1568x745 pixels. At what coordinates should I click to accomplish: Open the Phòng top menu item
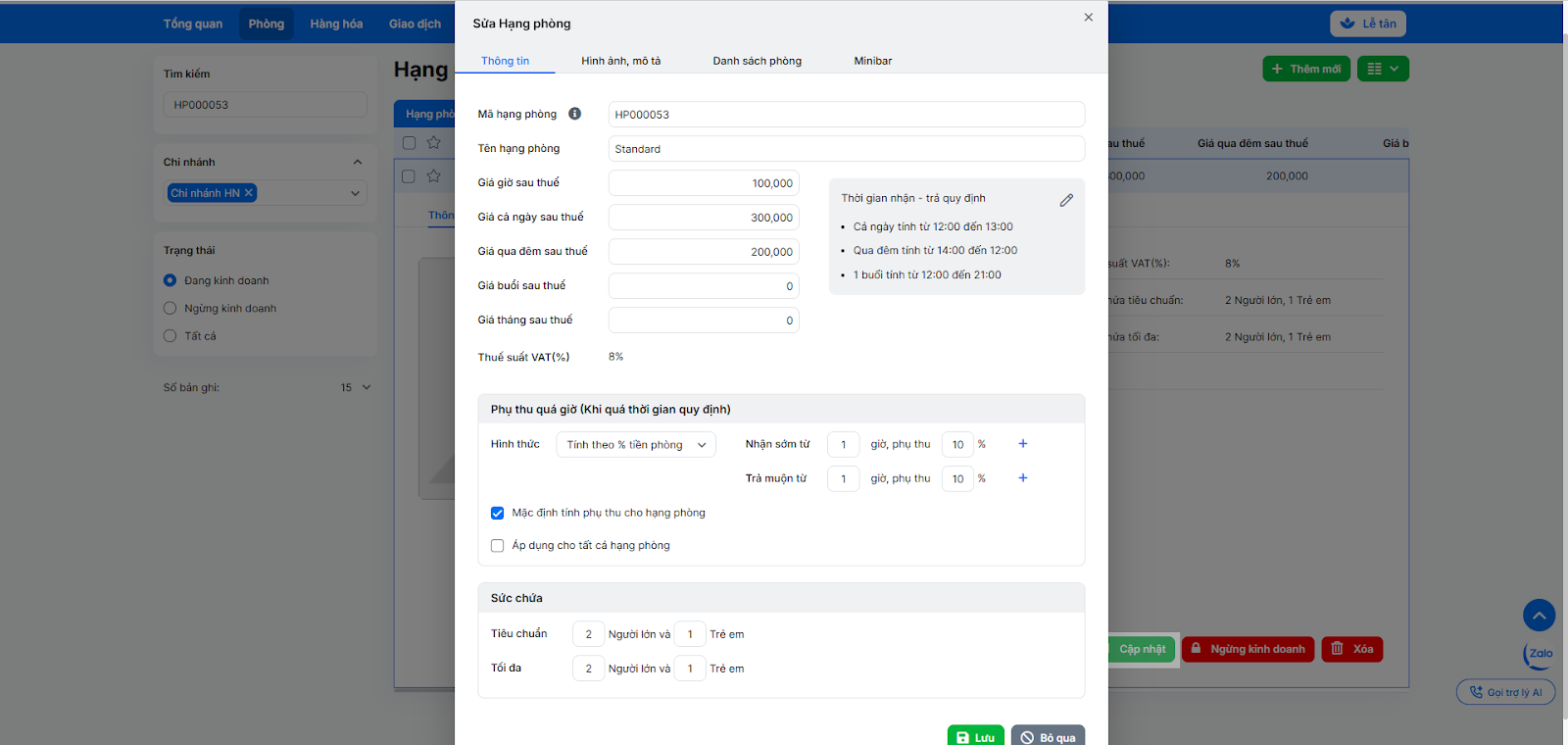[267, 24]
